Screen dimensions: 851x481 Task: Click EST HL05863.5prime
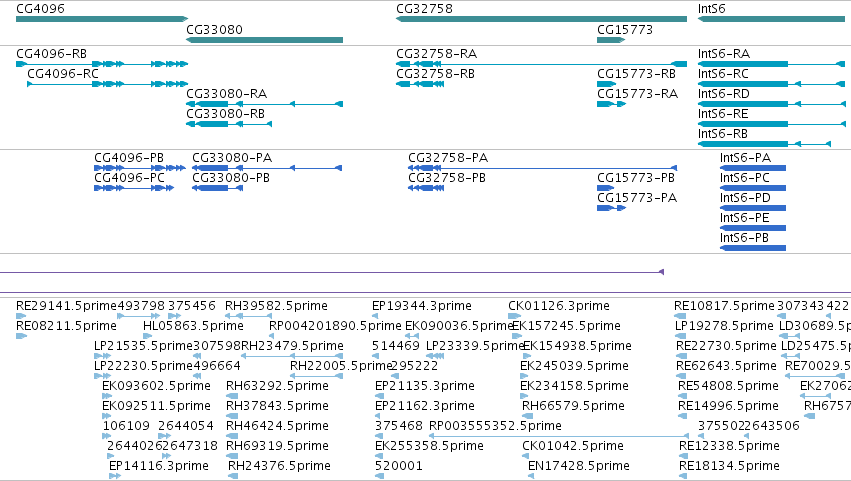click(148, 336)
